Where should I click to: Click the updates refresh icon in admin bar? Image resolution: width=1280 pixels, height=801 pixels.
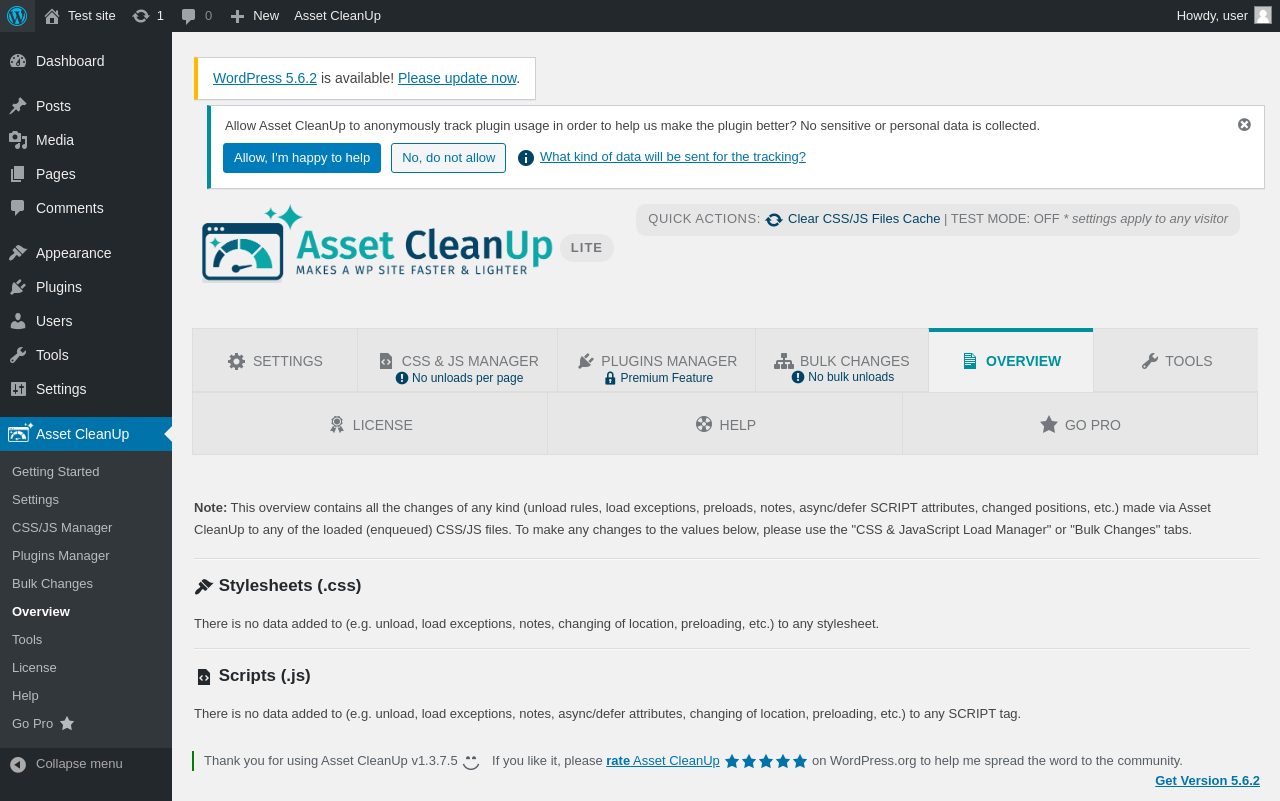141,16
